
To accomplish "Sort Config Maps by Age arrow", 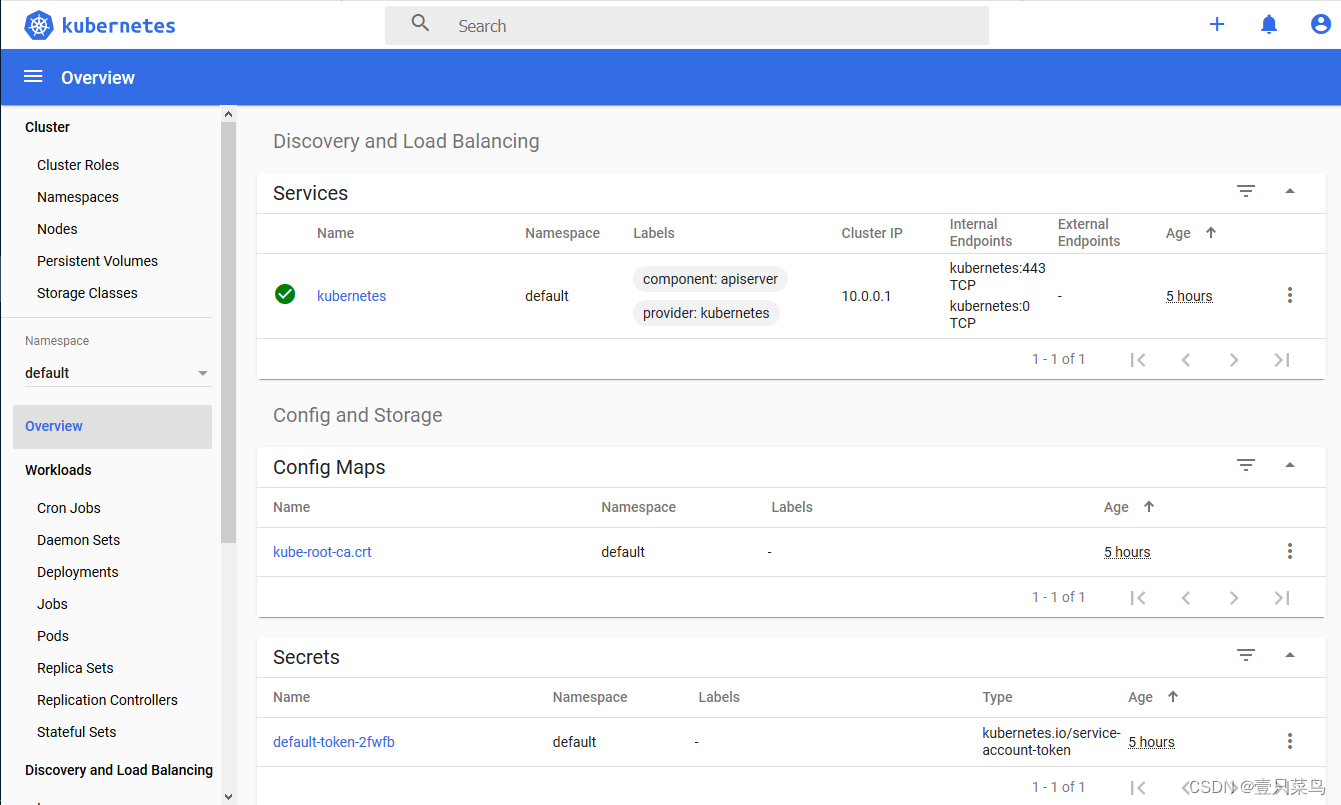I will click(1149, 506).
